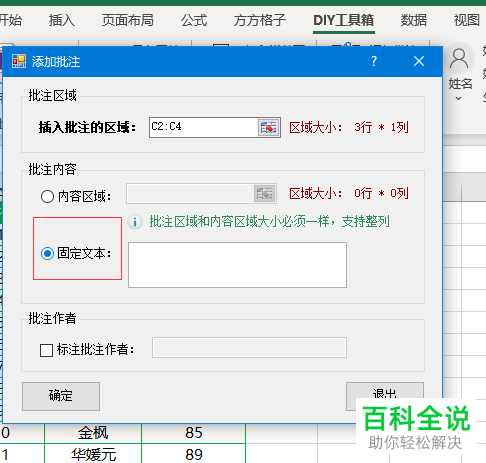
Task: Open the 开始 ribbon tab
Action: [x=11, y=20]
